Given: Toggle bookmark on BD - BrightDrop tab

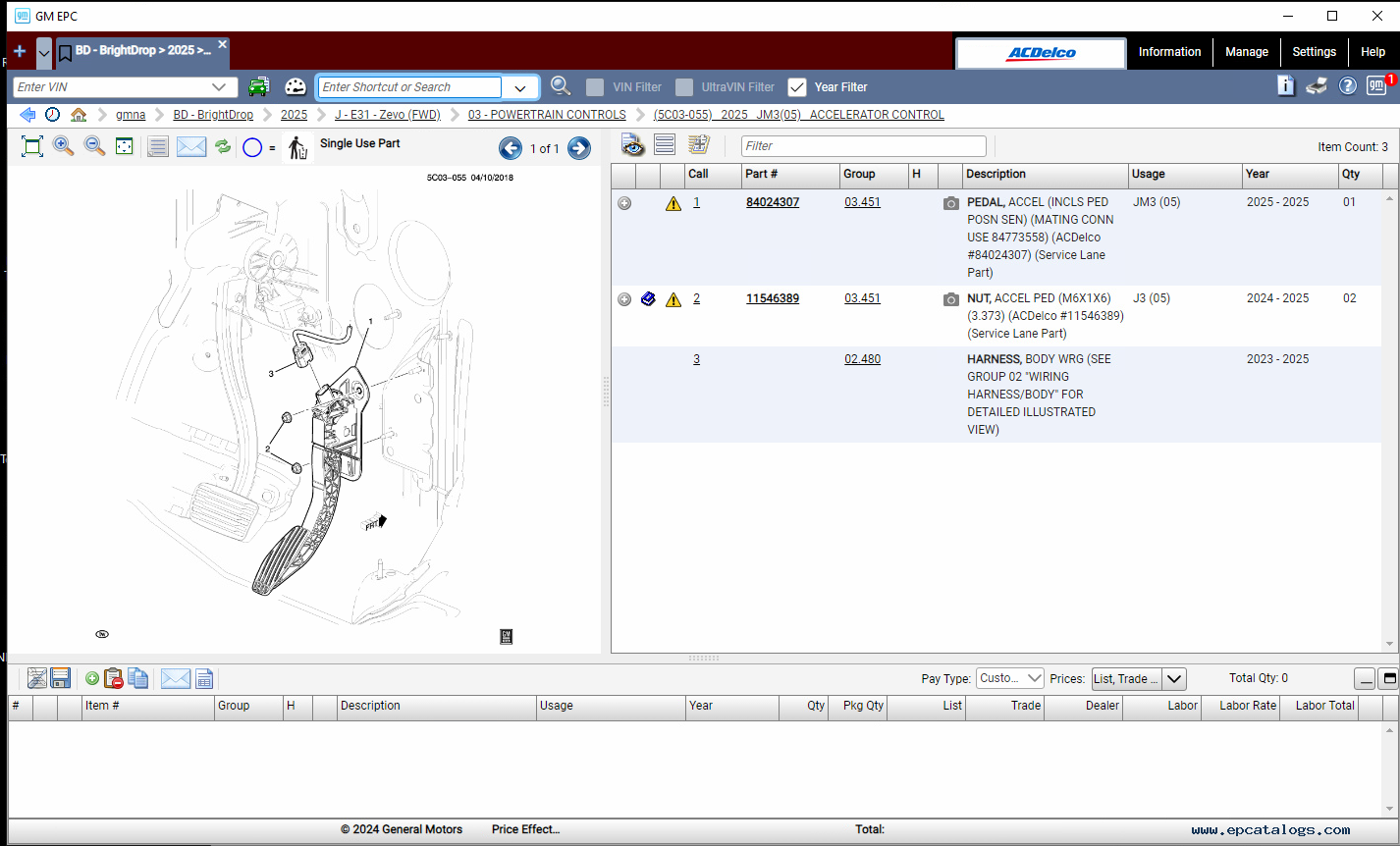Looking at the screenshot, I should click(x=66, y=52).
